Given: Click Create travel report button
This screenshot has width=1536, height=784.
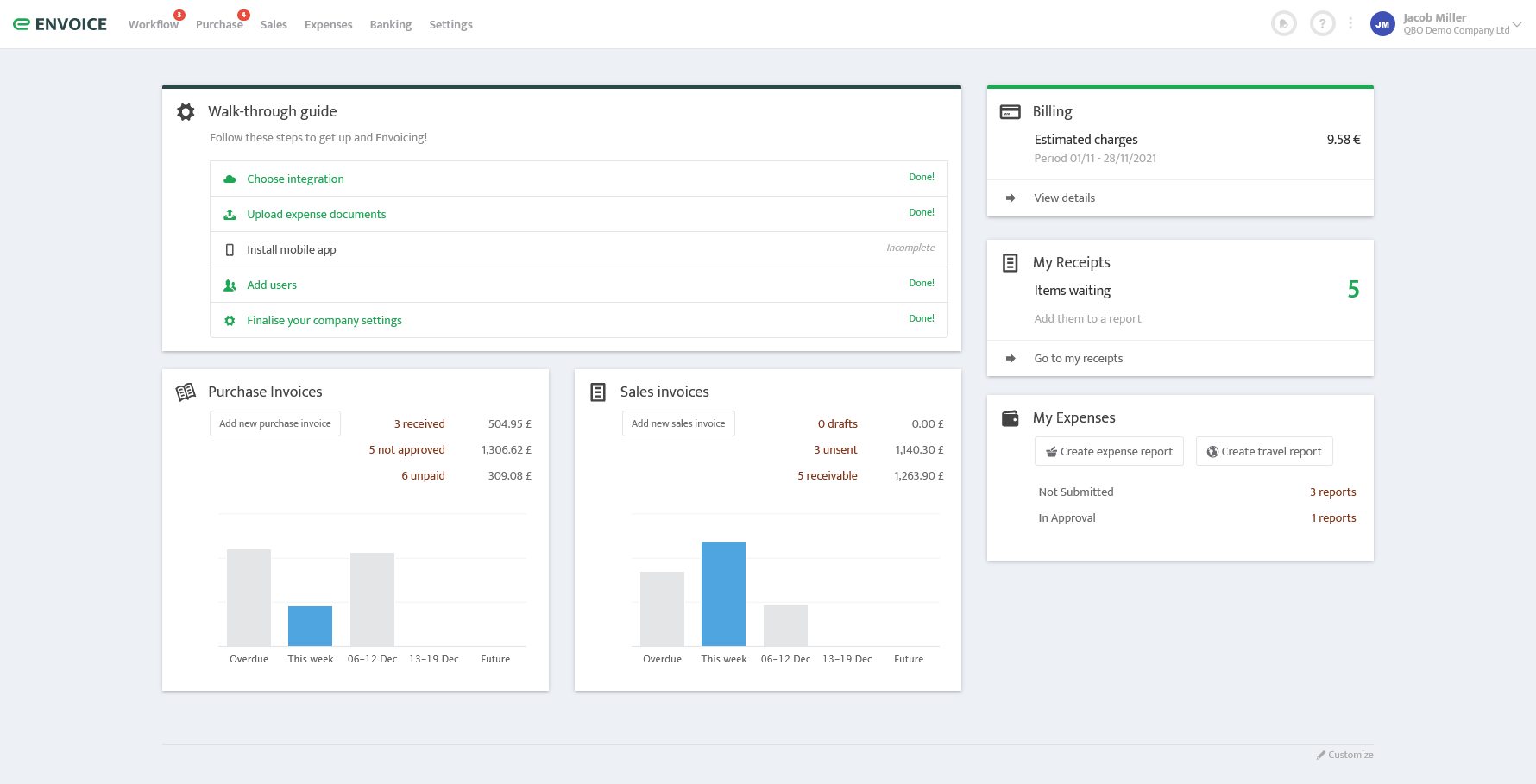Looking at the screenshot, I should 1264,451.
